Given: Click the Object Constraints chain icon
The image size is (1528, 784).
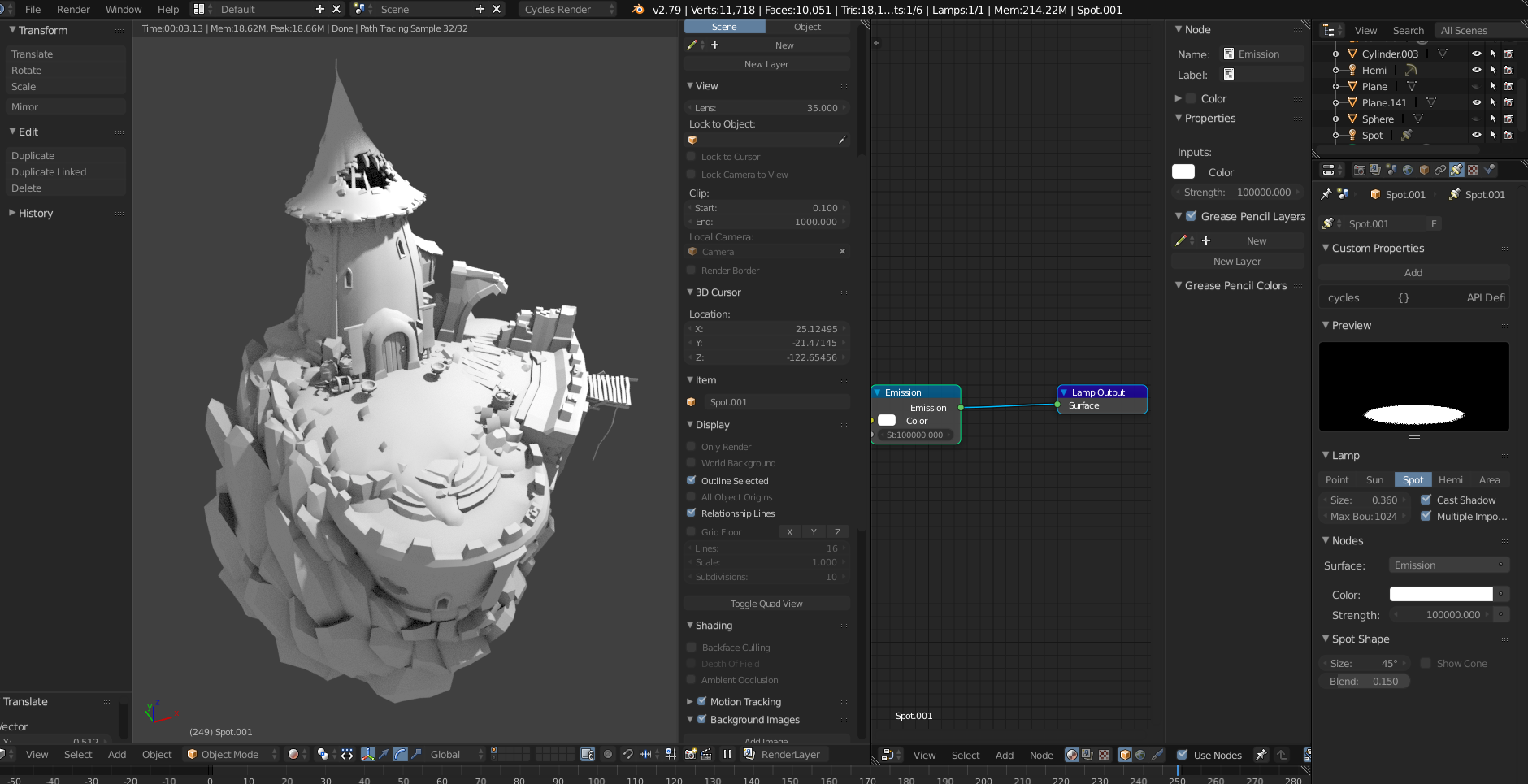Looking at the screenshot, I should 1440,170.
